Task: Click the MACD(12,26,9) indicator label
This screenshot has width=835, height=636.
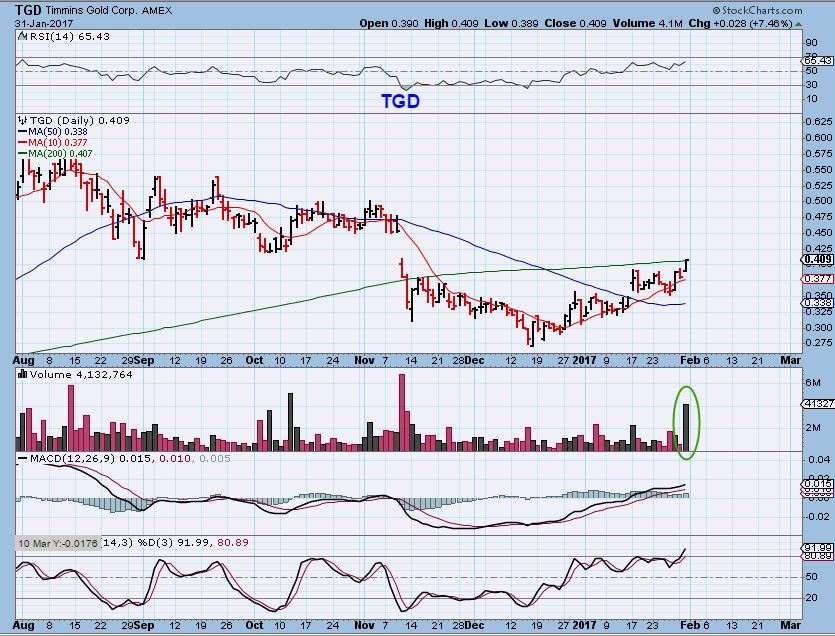Action: 73,459
